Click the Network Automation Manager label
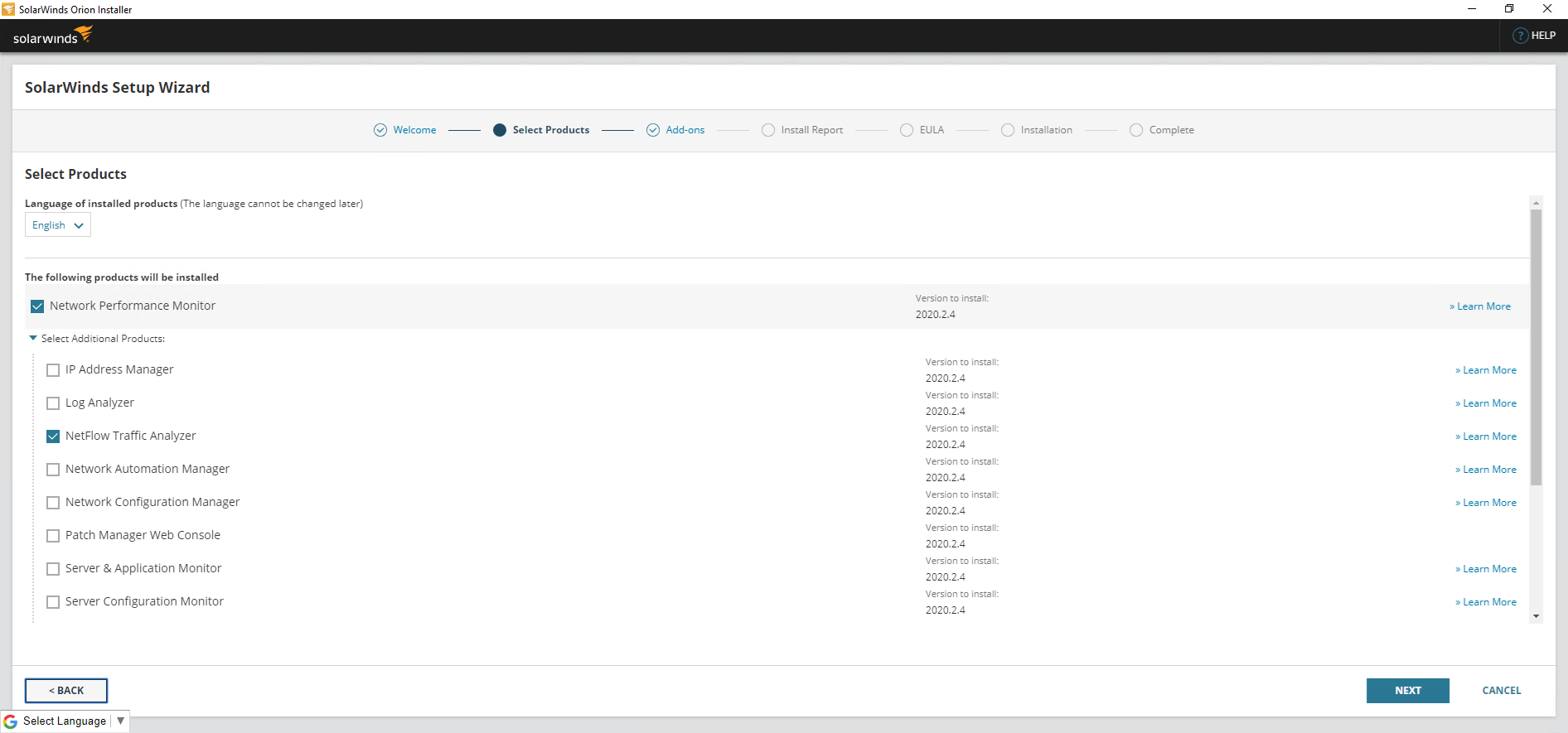 pos(148,469)
